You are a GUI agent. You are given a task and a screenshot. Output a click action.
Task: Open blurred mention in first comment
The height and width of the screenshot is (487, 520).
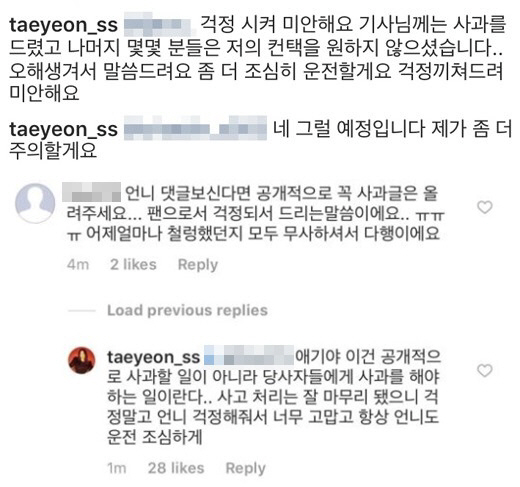click(x=158, y=24)
